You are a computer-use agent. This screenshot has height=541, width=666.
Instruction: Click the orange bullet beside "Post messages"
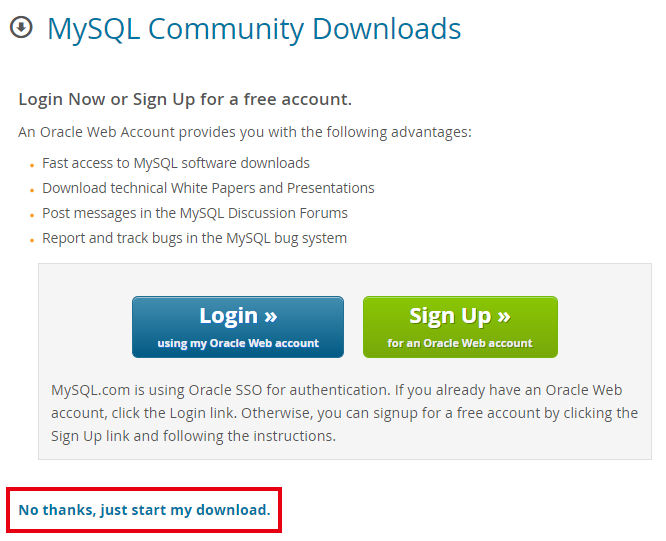(32, 215)
